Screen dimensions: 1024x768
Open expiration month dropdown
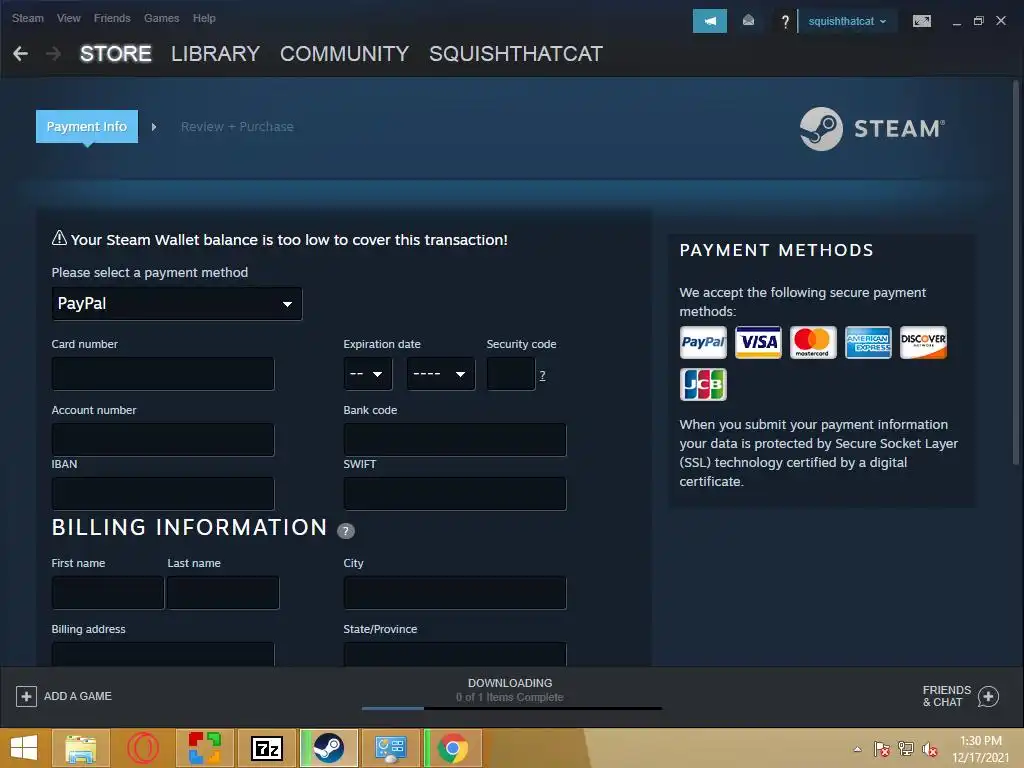tap(368, 374)
